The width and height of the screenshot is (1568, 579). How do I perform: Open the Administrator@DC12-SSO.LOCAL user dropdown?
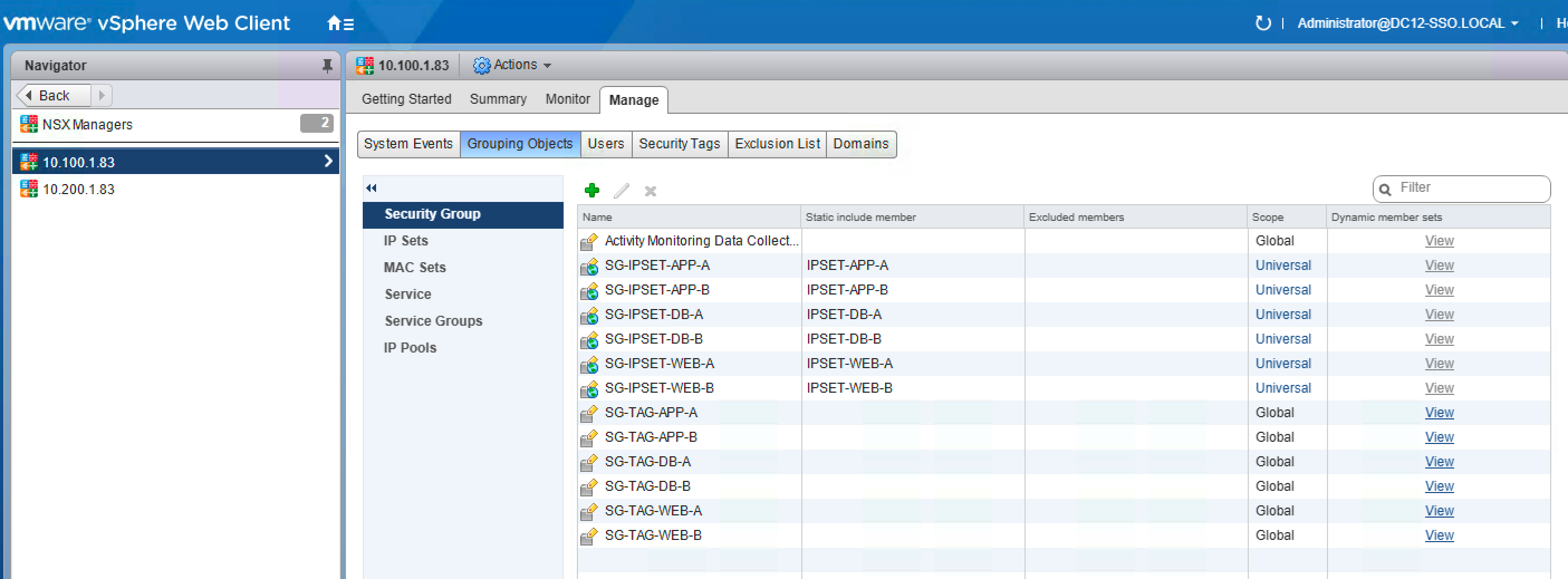1407,24
